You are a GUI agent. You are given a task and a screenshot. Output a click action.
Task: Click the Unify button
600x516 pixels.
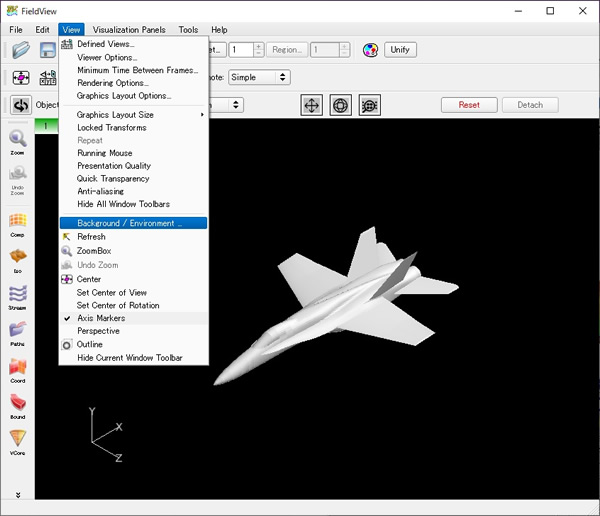click(400, 50)
